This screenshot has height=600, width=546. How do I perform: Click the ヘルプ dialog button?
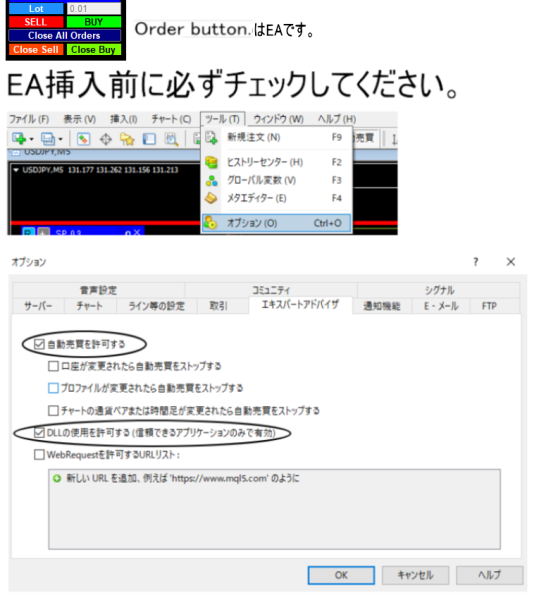point(489,575)
